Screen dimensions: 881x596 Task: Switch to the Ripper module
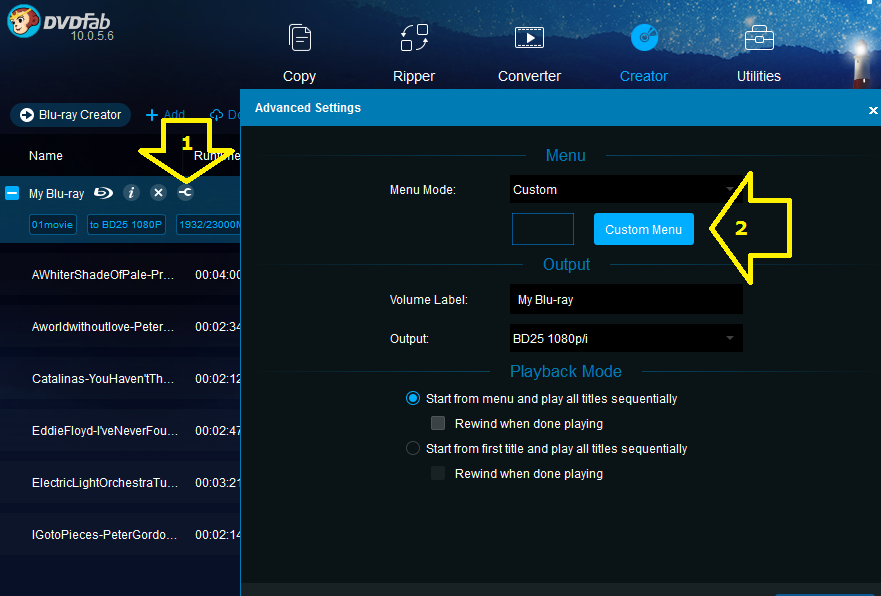(x=414, y=52)
